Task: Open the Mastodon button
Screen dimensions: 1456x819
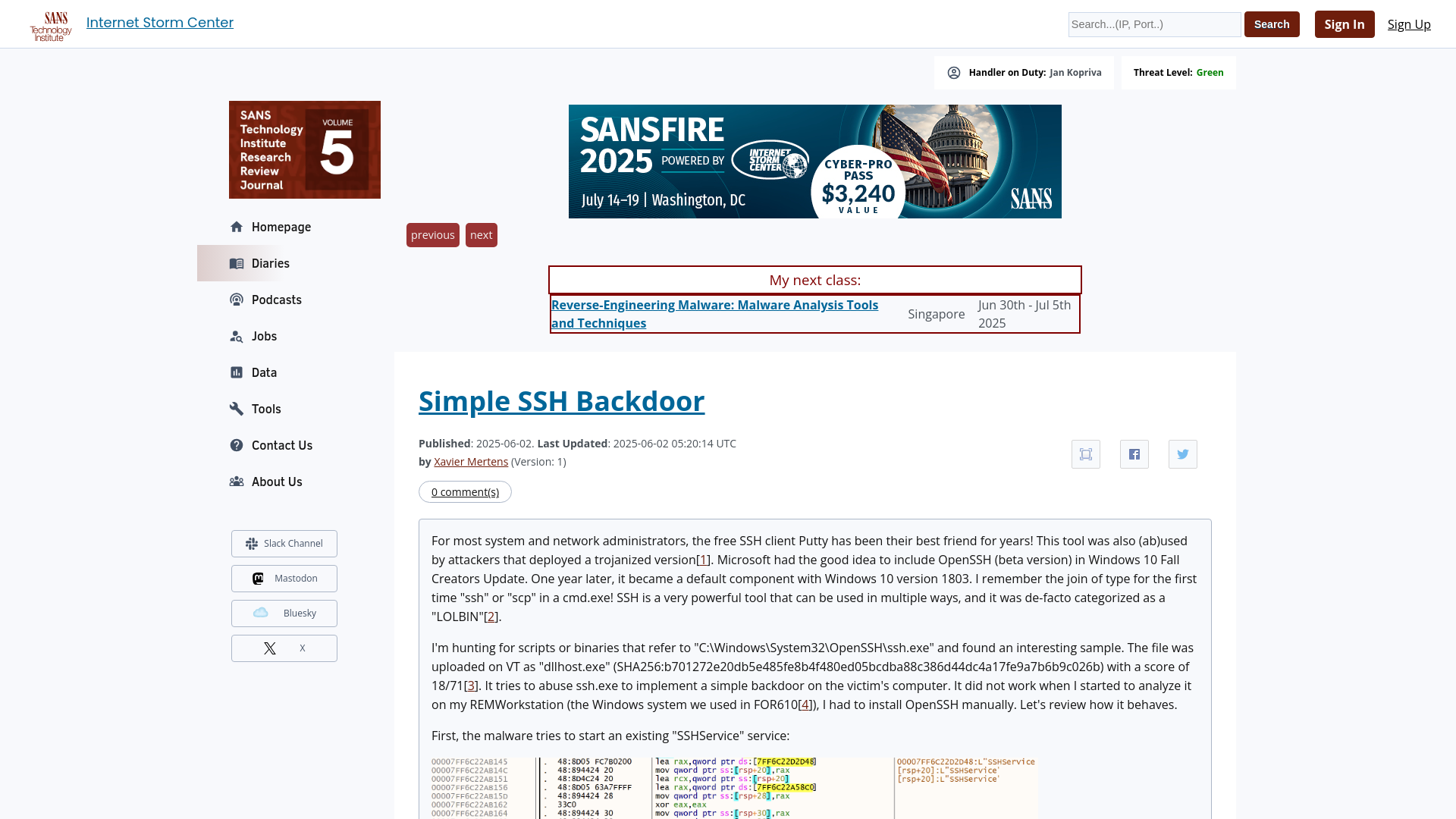Action: (284, 579)
